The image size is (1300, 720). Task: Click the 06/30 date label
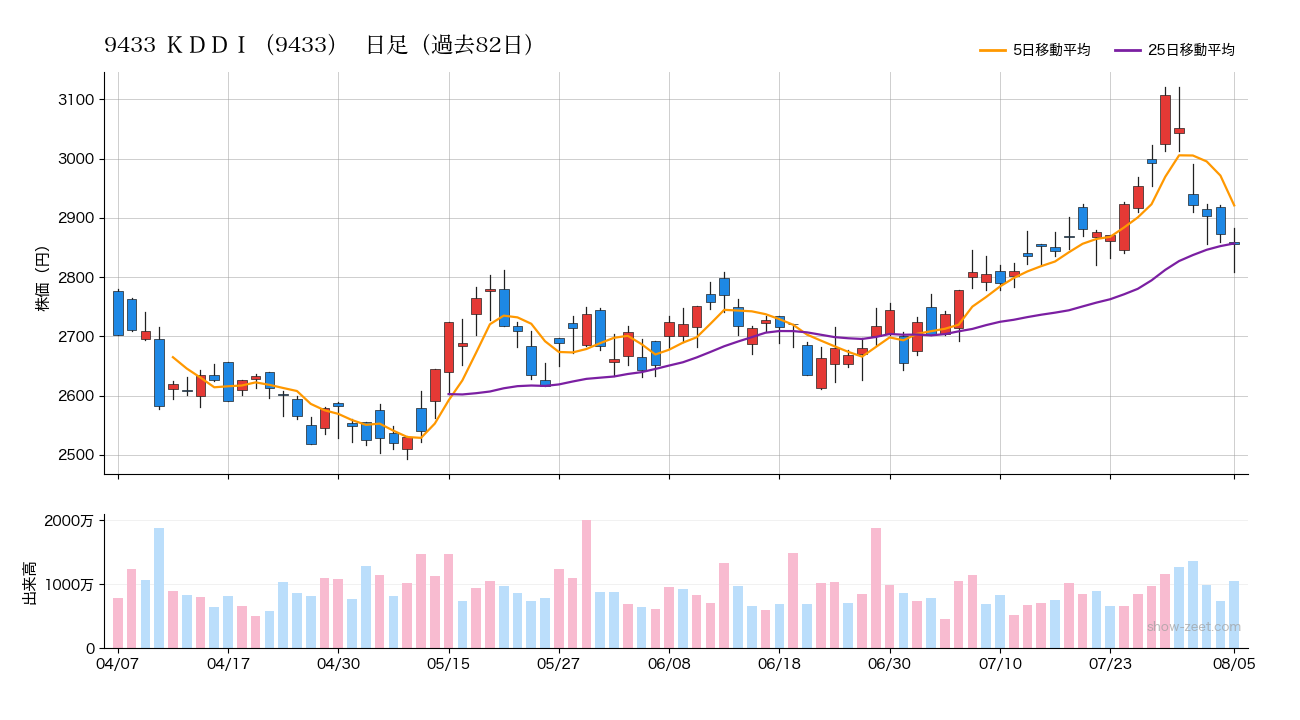click(x=889, y=663)
